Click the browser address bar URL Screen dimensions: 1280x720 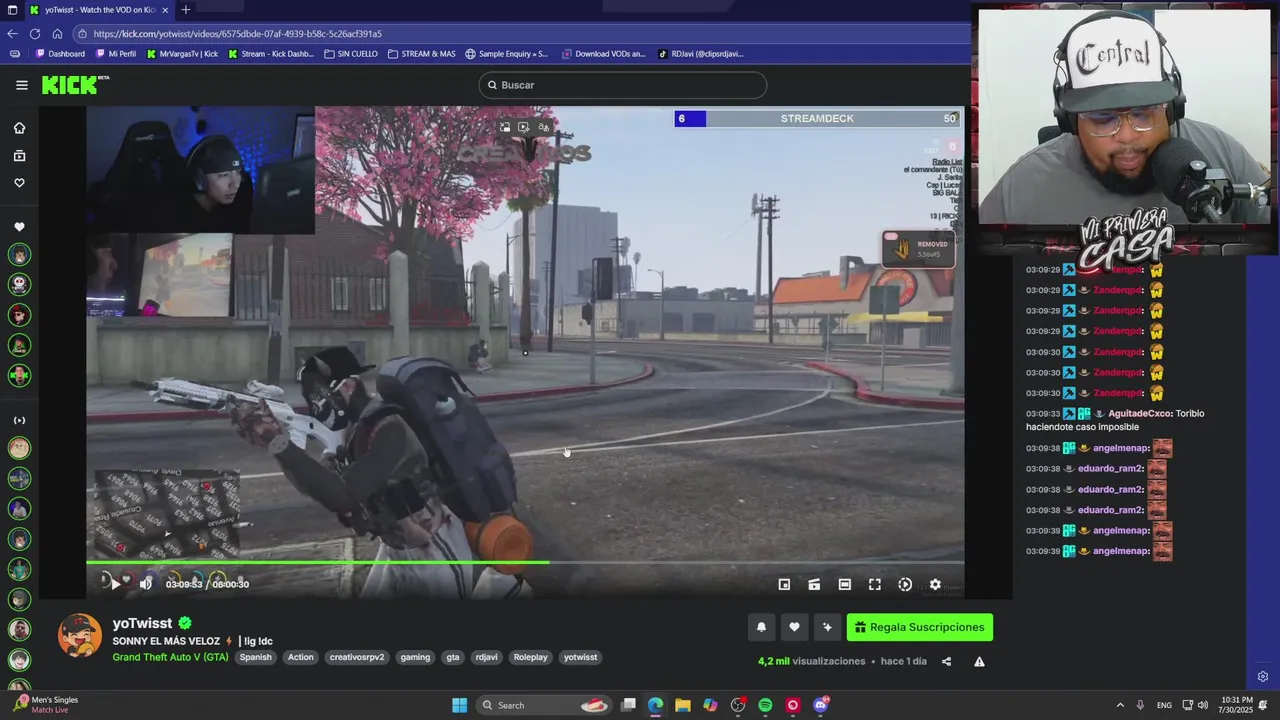[x=238, y=33]
